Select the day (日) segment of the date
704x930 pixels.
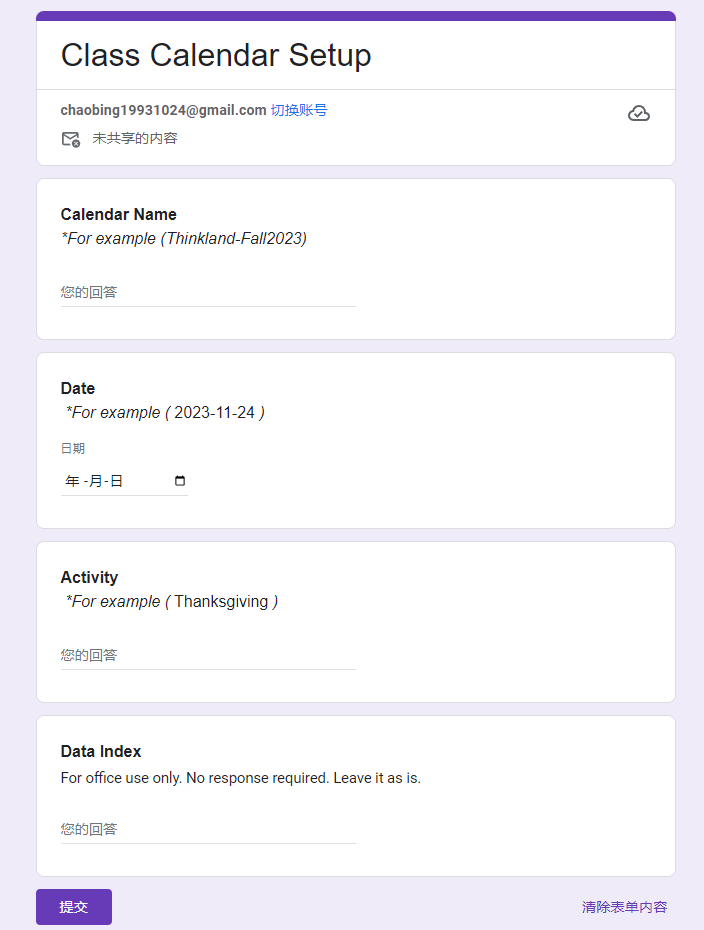point(116,481)
